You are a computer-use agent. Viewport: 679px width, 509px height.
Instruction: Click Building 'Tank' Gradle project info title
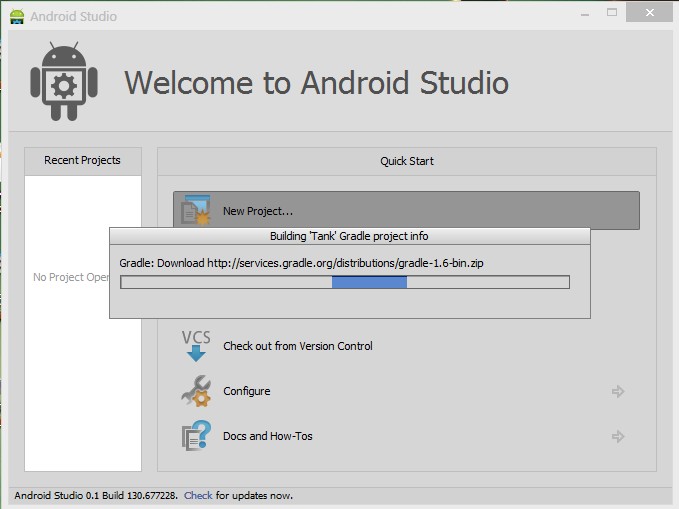click(x=349, y=236)
